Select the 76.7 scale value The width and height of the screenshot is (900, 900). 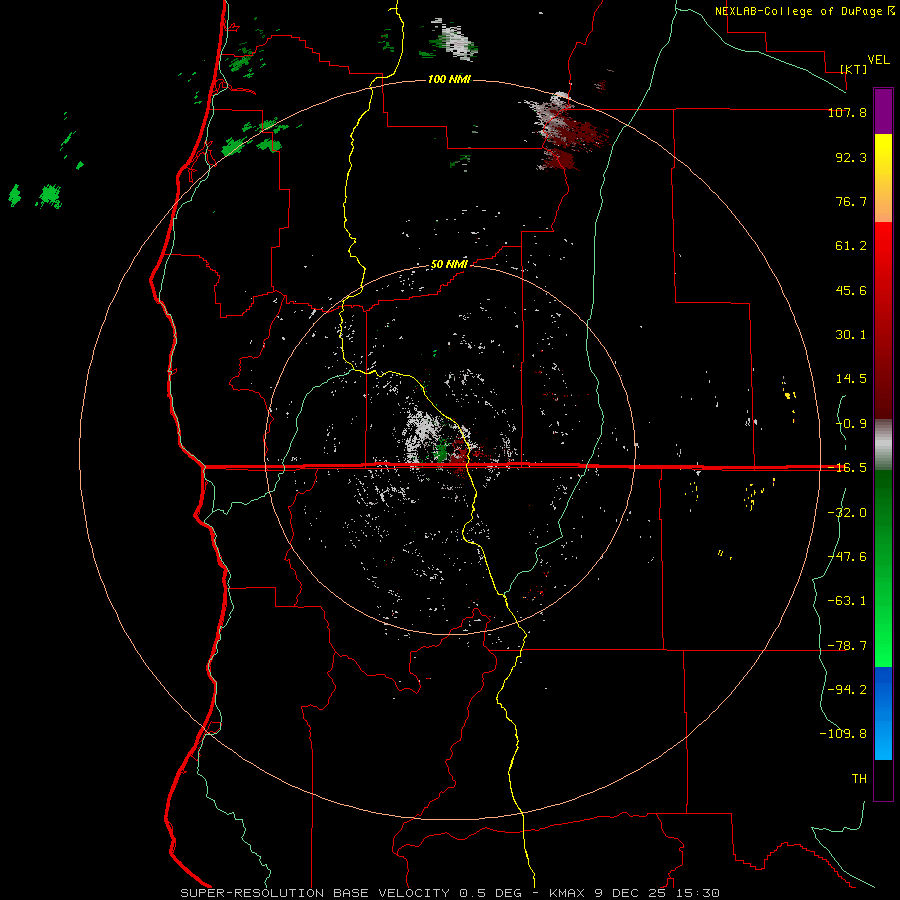(851, 201)
